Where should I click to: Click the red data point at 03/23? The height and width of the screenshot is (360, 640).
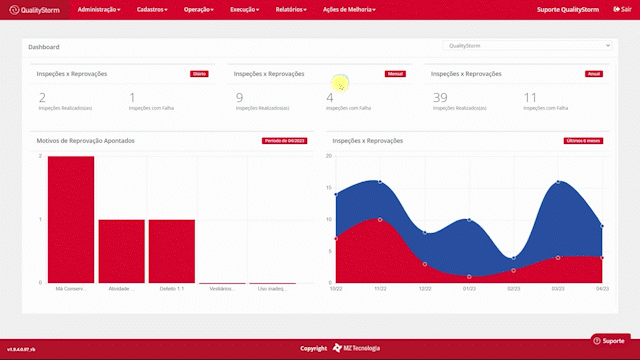click(558, 258)
